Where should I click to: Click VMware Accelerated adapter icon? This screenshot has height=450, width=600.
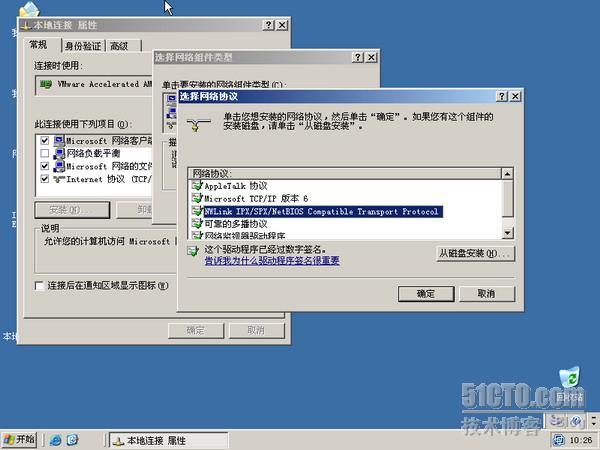(46, 84)
